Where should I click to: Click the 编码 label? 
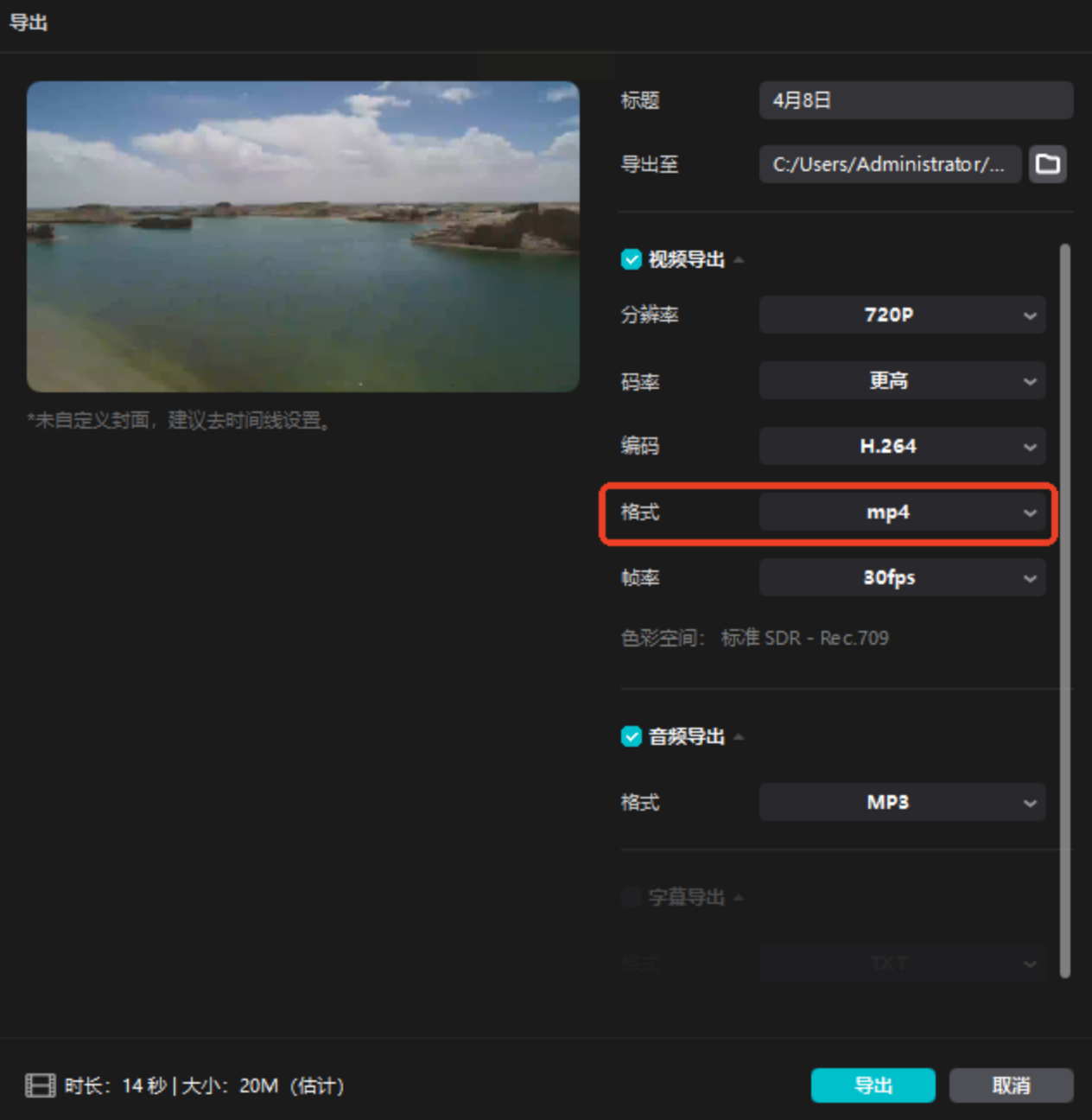click(640, 446)
